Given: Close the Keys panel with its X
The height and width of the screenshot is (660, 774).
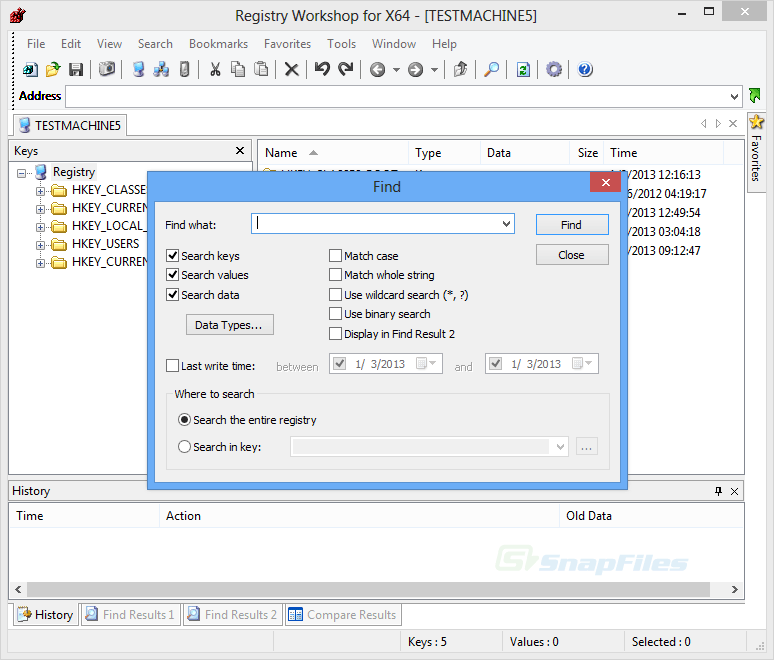Looking at the screenshot, I should [240, 151].
